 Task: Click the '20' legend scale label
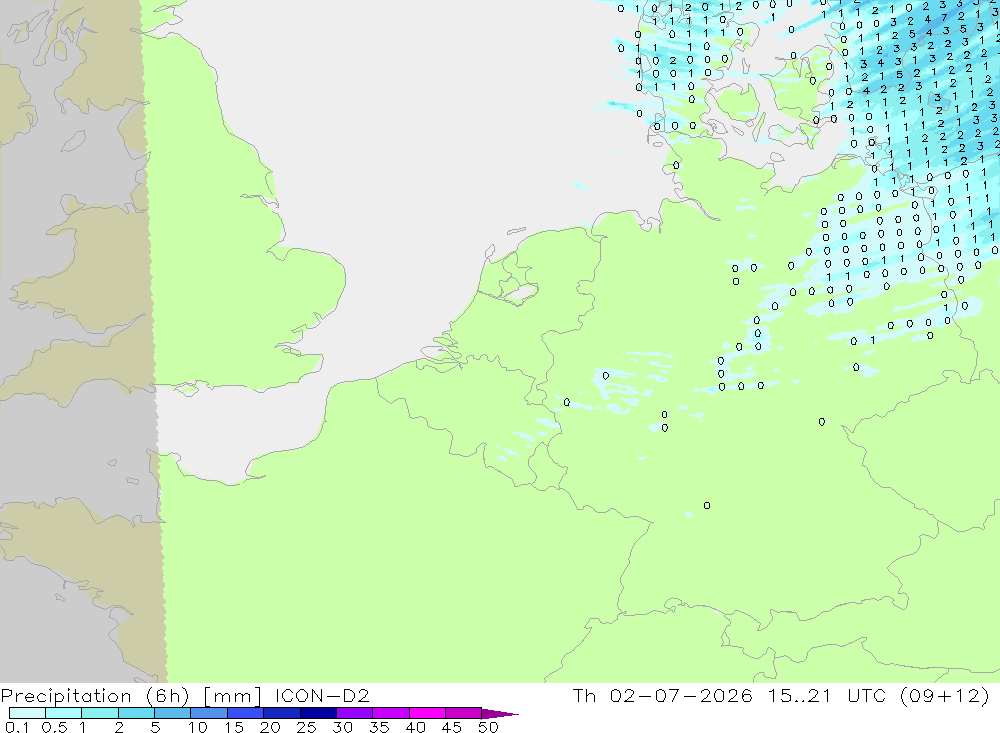point(270,727)
